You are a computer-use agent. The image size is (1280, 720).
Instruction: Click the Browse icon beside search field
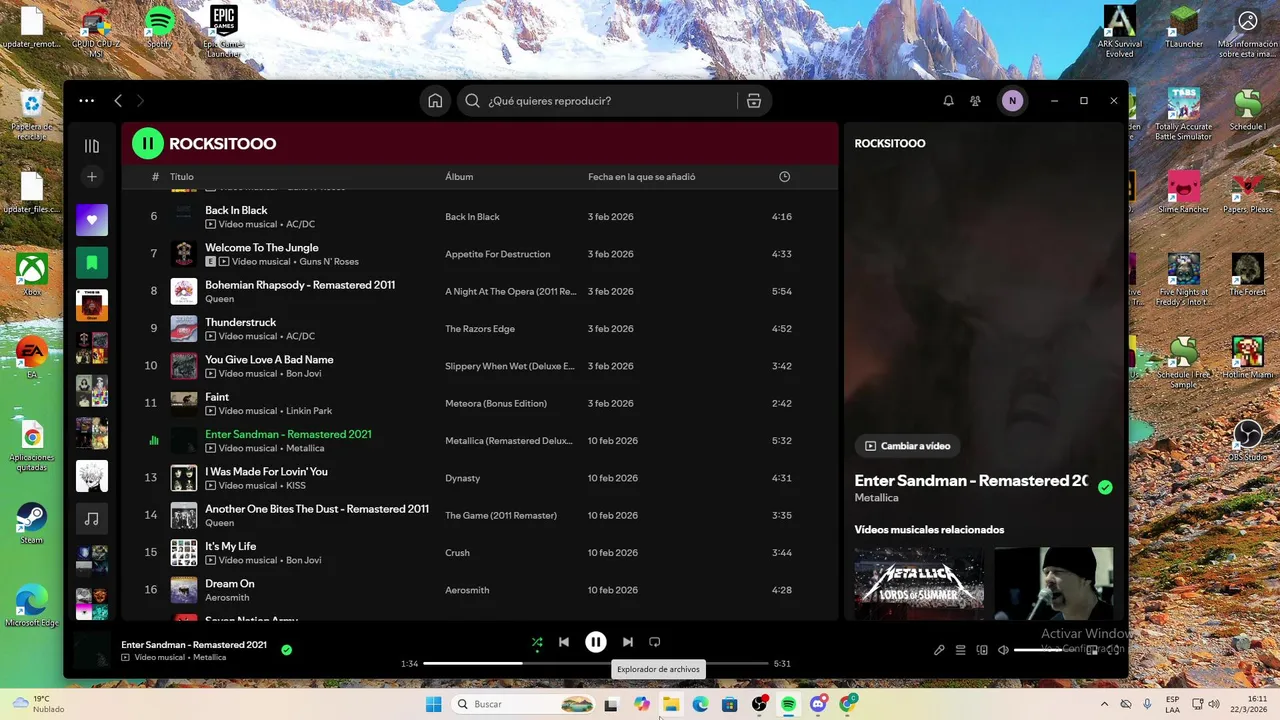[x=754, y=101]
